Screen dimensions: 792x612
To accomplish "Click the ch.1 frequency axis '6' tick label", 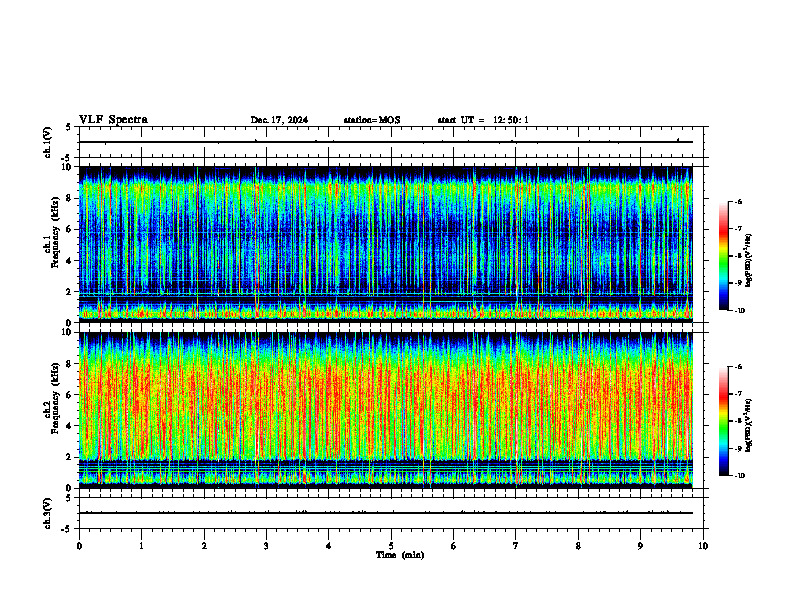I will [x=69, y=229].
